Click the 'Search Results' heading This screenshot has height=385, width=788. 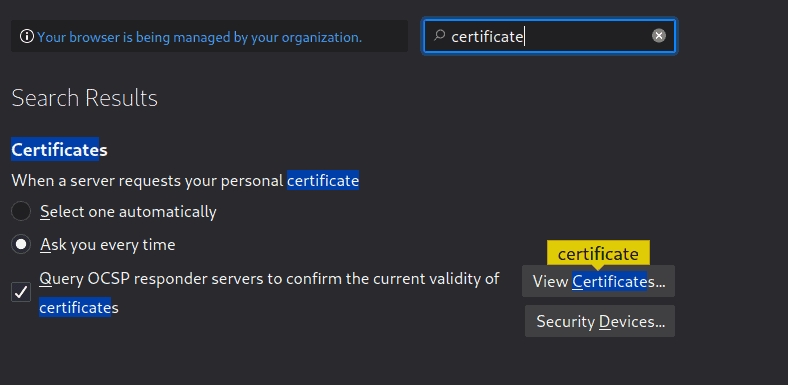point(84,98)
